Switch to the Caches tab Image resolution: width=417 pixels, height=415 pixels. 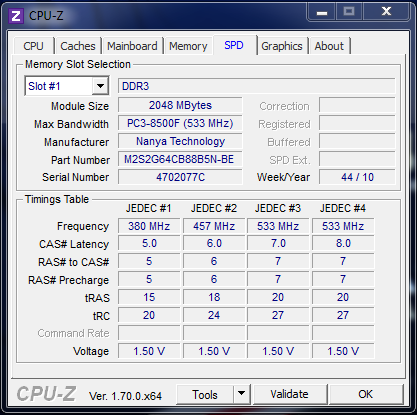pos(78,46)
